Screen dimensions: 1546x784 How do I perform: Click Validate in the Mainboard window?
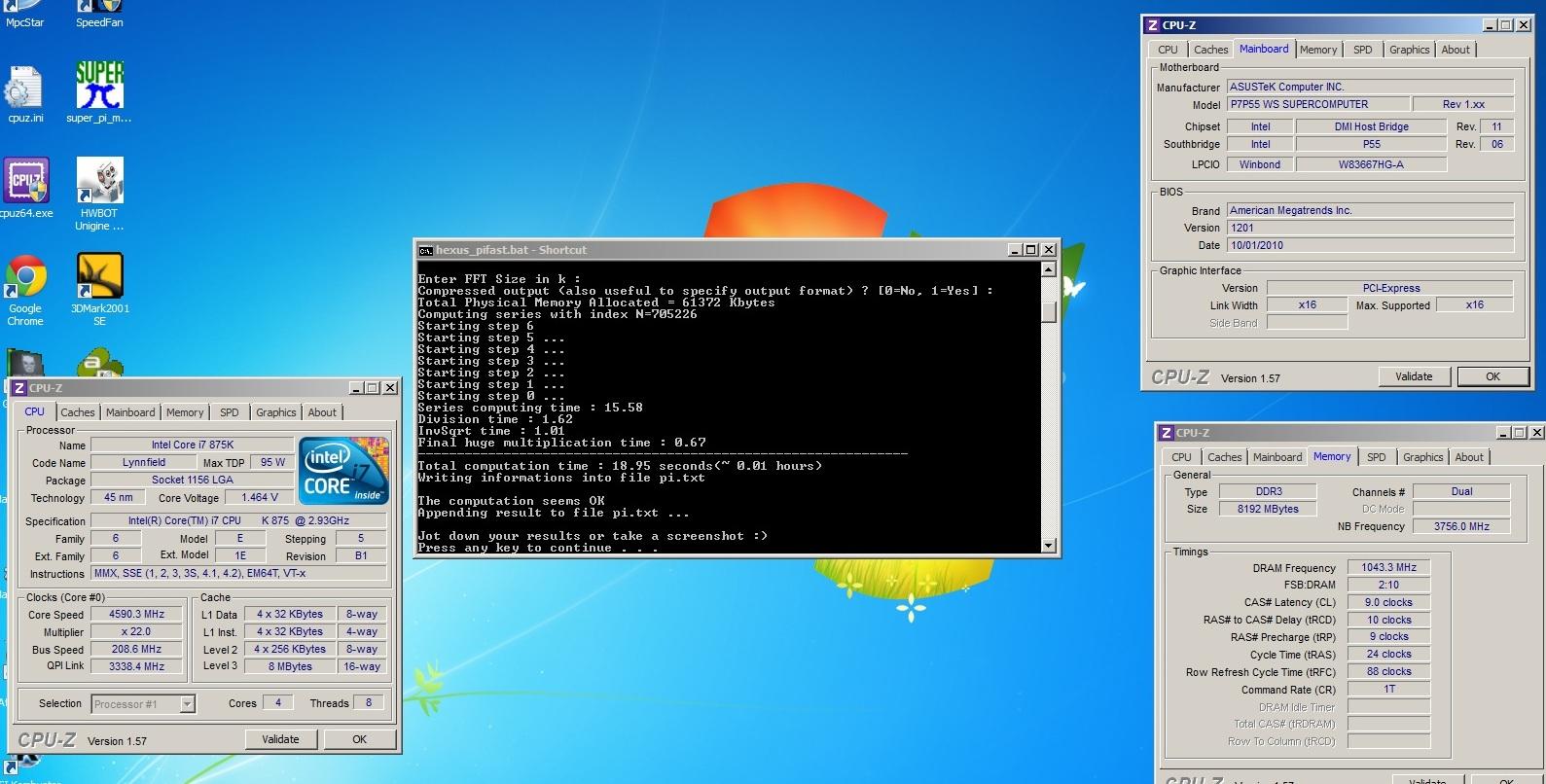pyautogui.click(x=1414, y=376)
